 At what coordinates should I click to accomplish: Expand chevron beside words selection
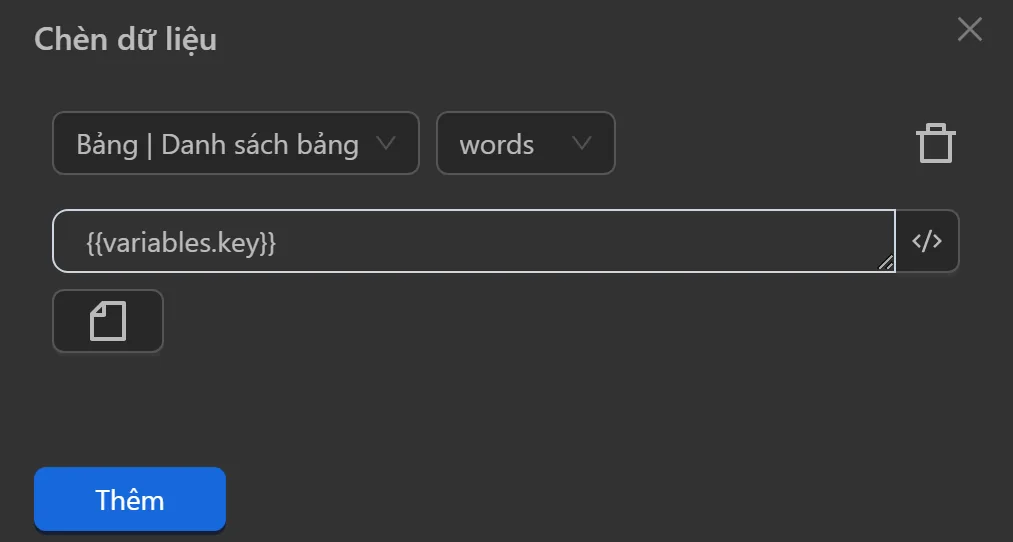(x=581, y=144)
